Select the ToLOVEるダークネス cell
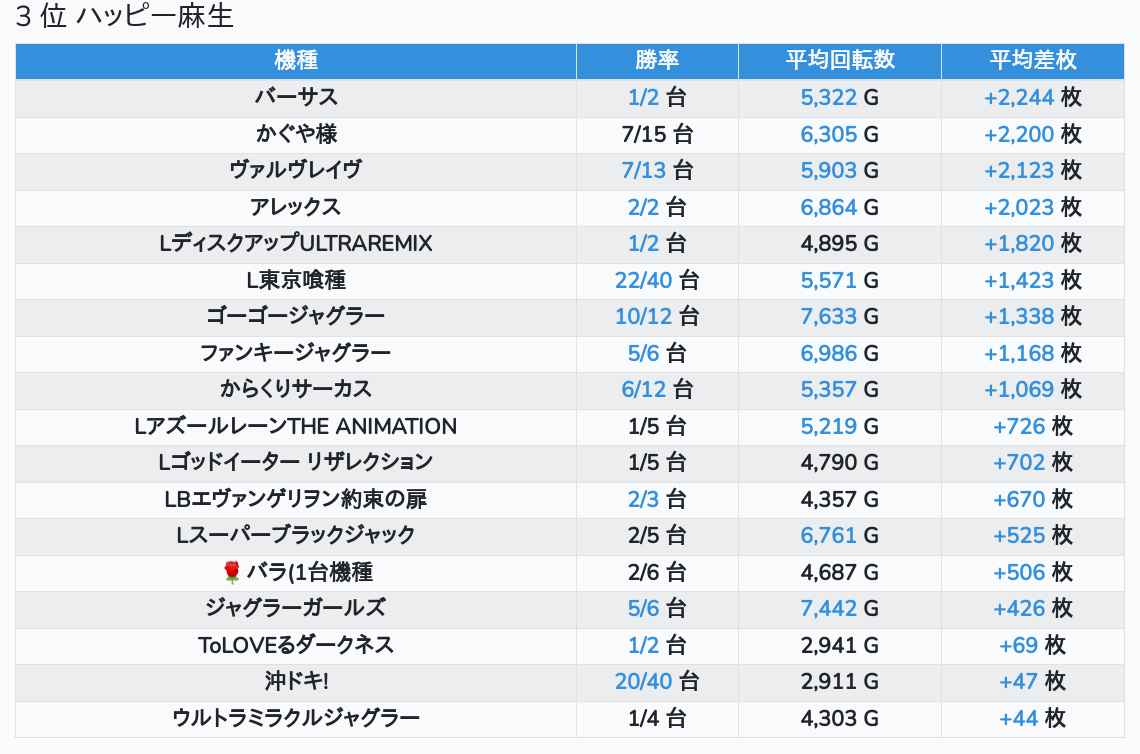 pyautogui.click(x=296, y=646)
